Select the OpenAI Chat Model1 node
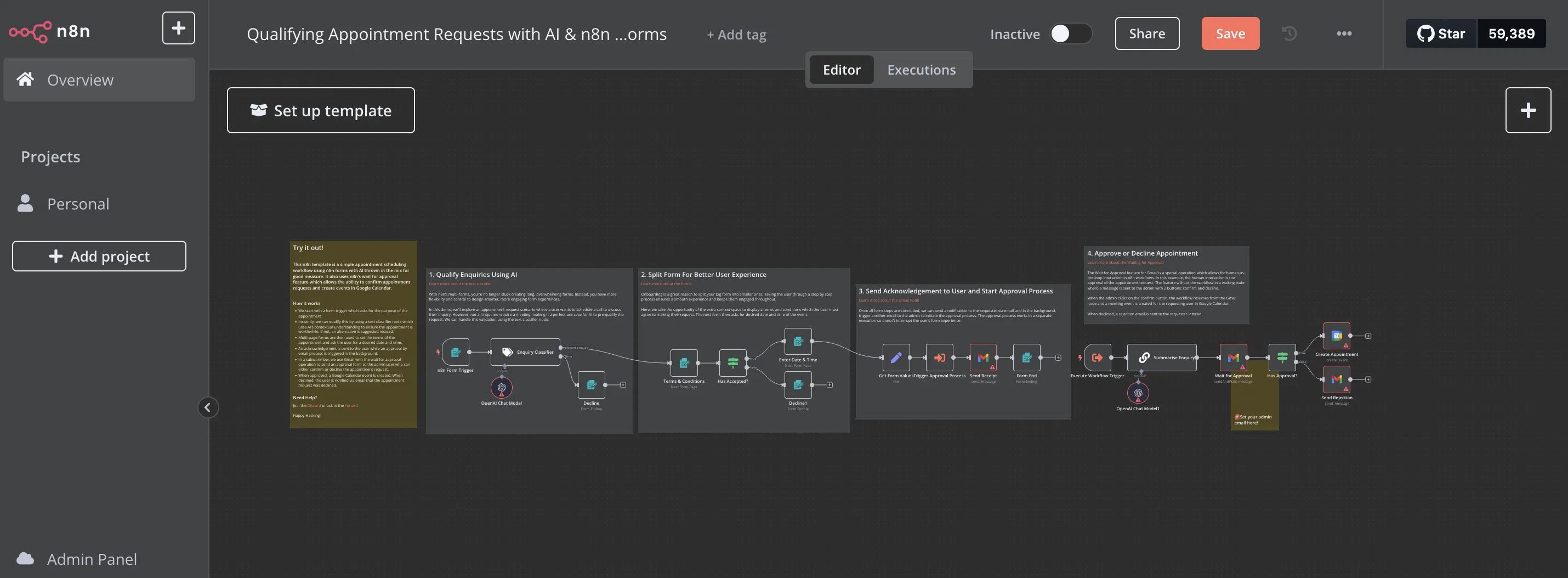Screen dimensions: 1568x578 tap(1138, 393)
